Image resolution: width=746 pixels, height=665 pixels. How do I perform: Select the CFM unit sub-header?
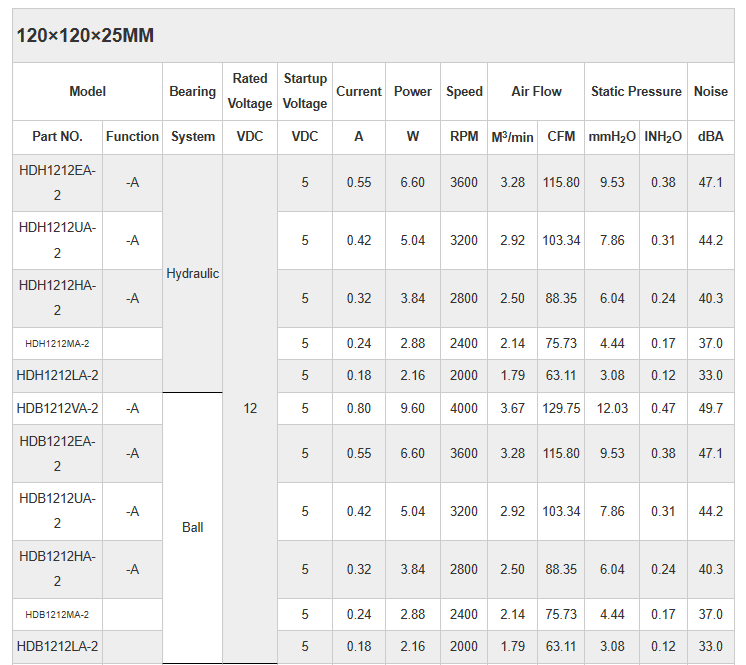tap(561, 137)
